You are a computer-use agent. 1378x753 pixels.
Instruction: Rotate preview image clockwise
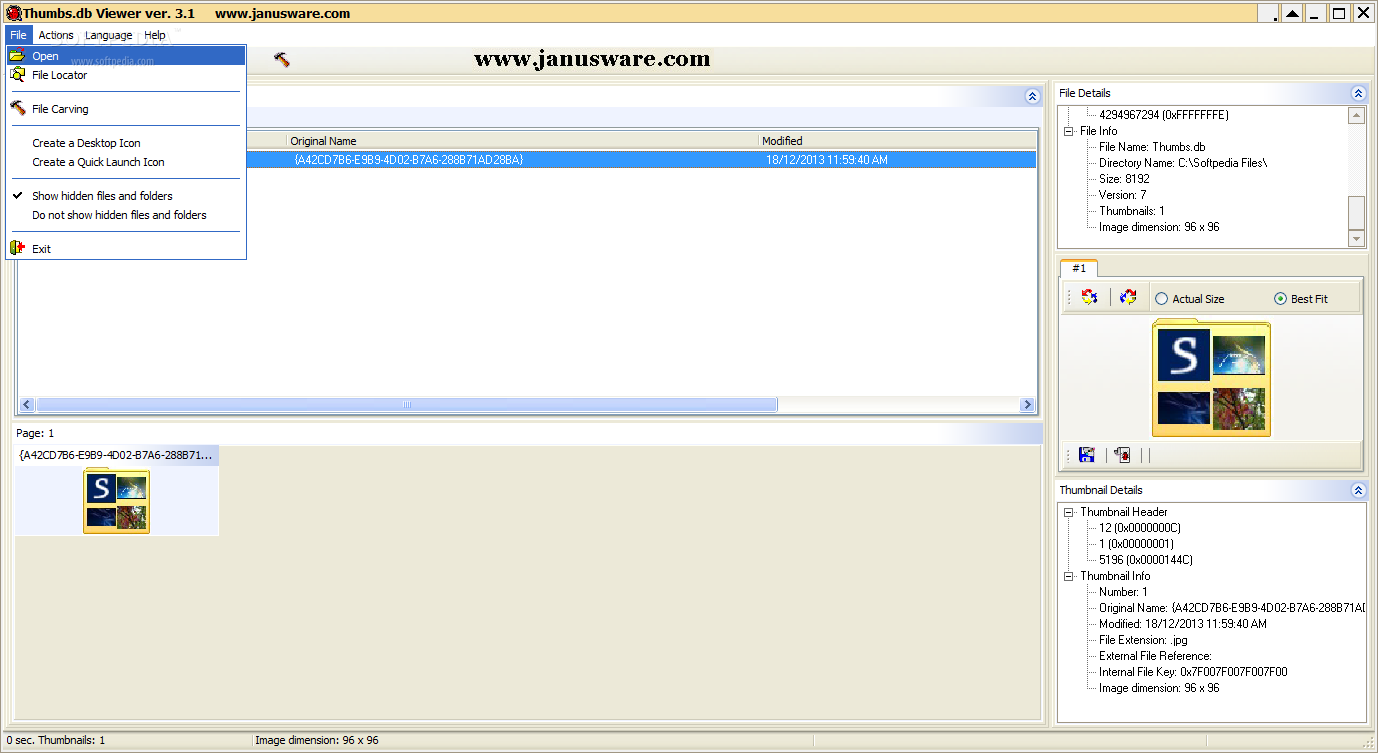1128,297
